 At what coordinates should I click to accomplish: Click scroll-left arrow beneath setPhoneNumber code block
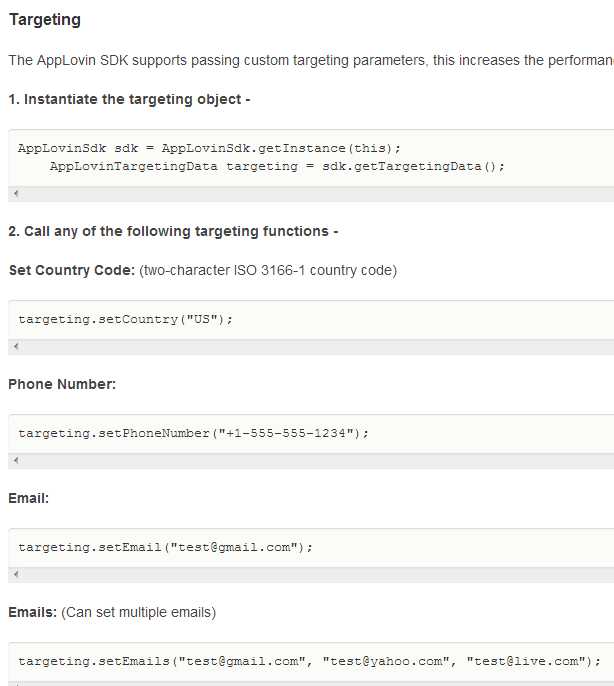[16, 460]
